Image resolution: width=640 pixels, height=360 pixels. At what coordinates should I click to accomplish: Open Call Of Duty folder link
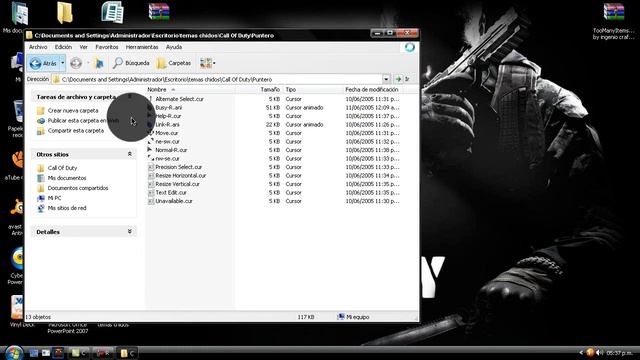[62, 168]
